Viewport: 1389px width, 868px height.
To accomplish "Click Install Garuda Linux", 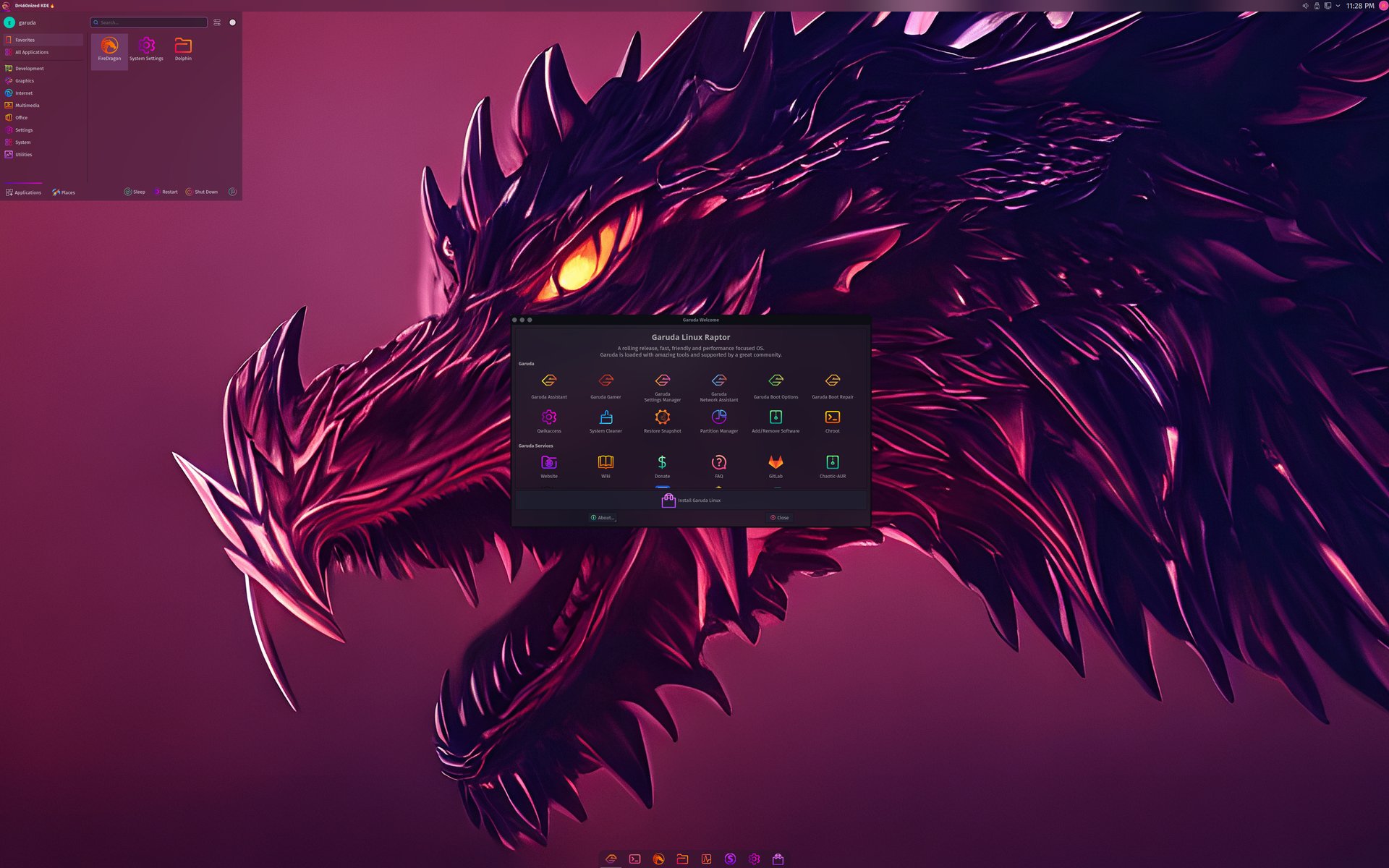I will pos(692,500).
